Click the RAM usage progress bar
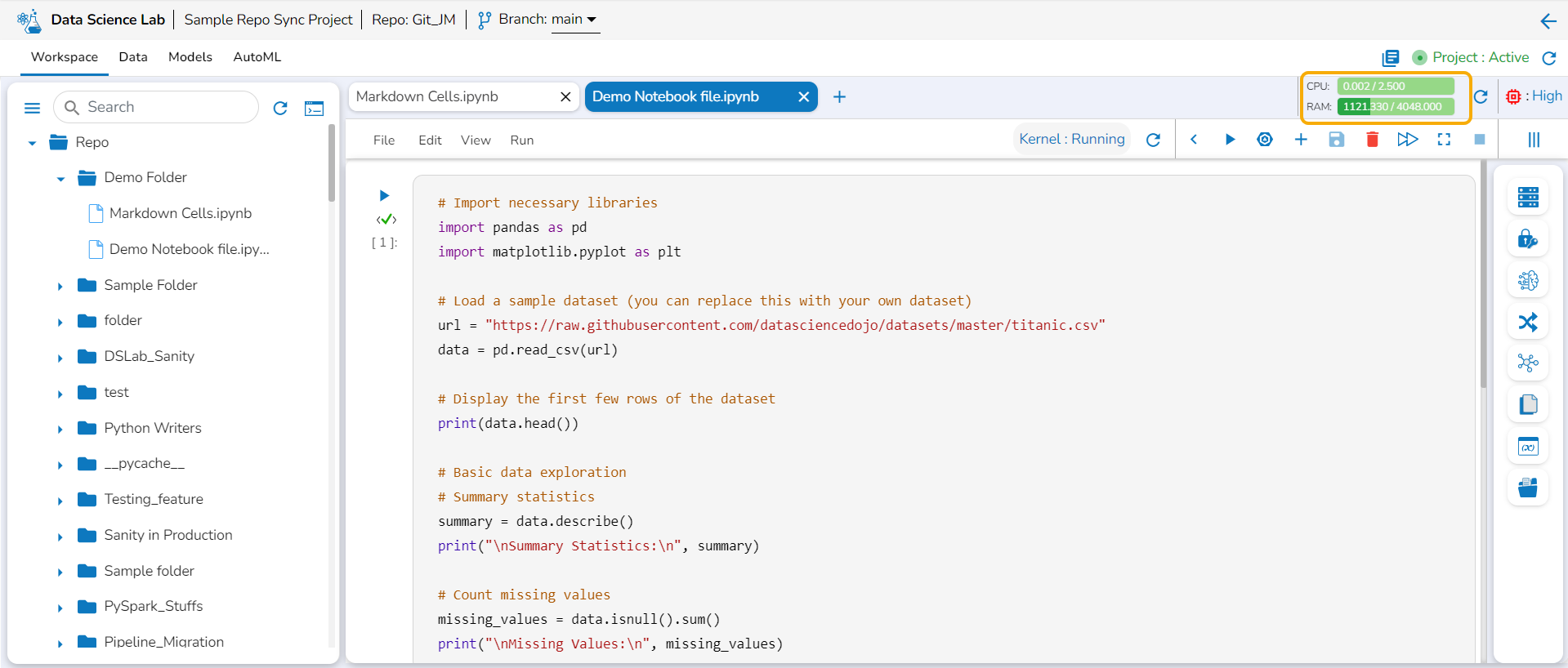This screenshot has width=1568, height=668. (1395, 106)
